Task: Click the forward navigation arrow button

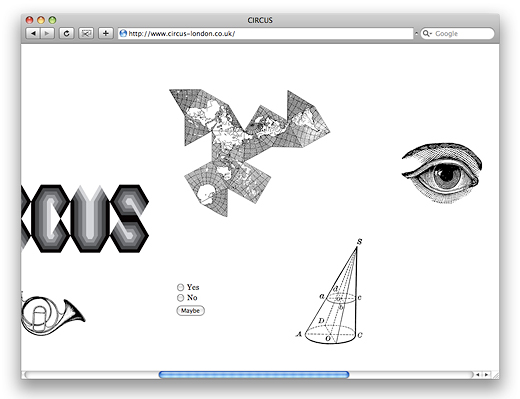Action: tap(47, 33)
